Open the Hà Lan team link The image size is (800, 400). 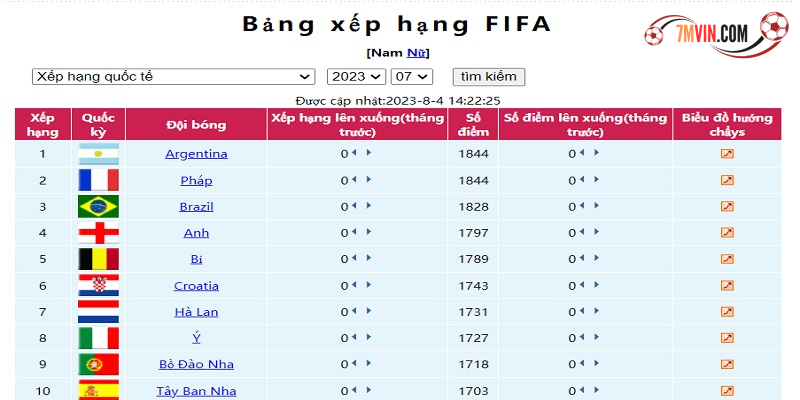(196, 312)
